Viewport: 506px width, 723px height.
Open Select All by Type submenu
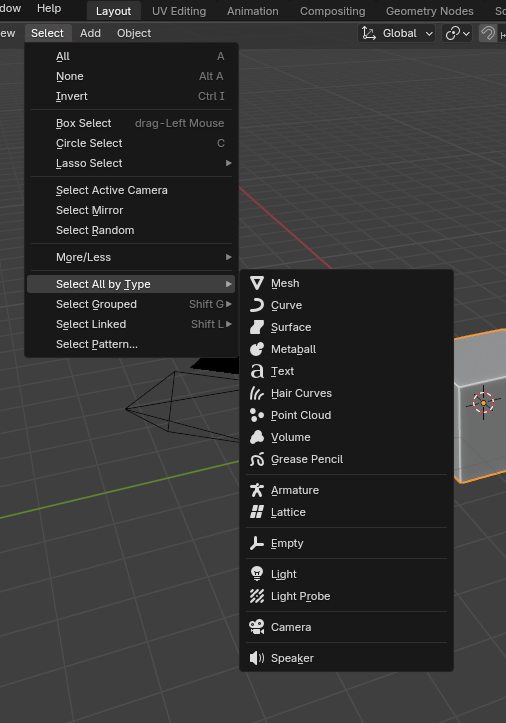(x=131, y=284)
